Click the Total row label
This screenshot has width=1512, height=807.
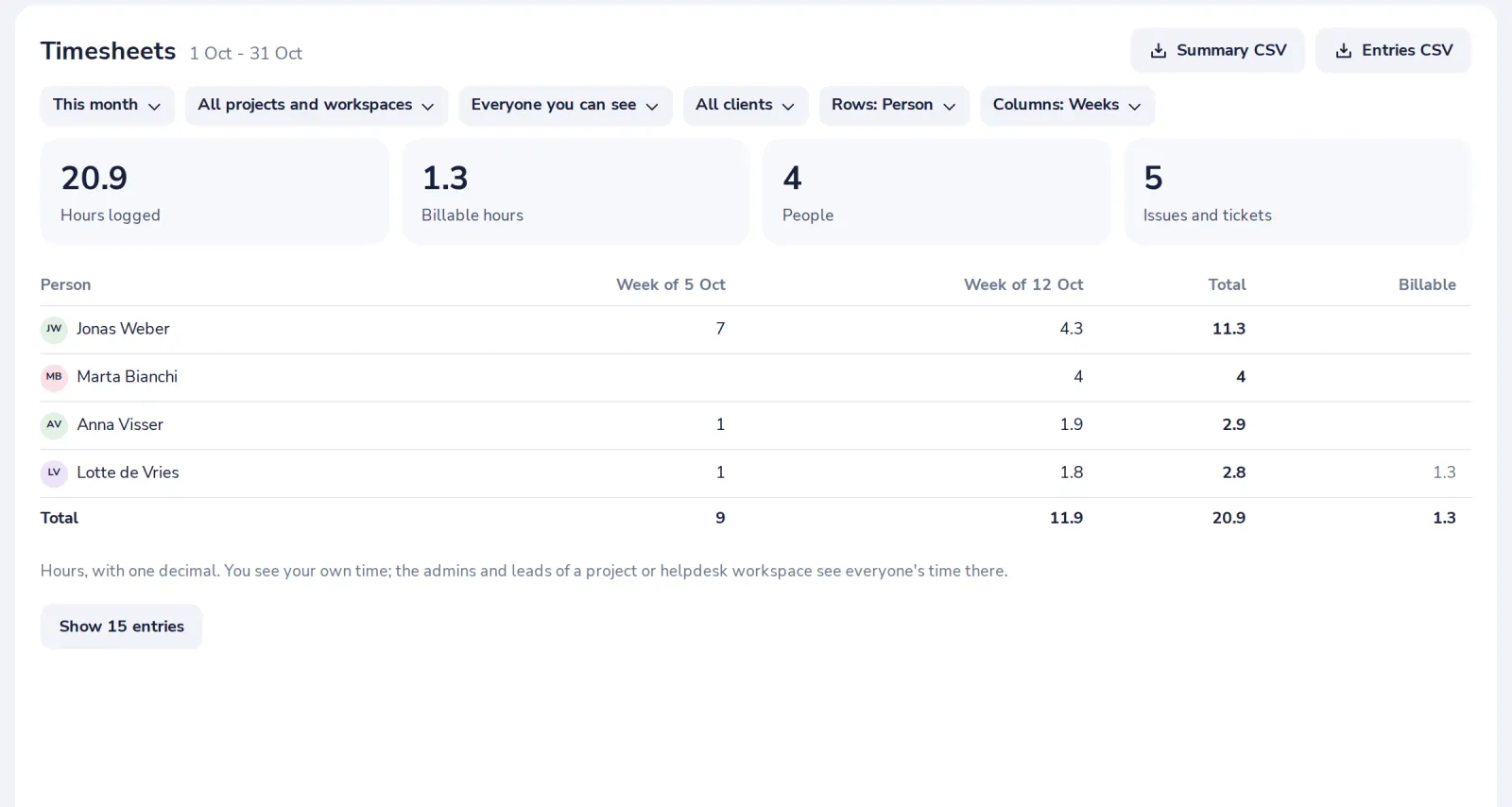(60, 518)
